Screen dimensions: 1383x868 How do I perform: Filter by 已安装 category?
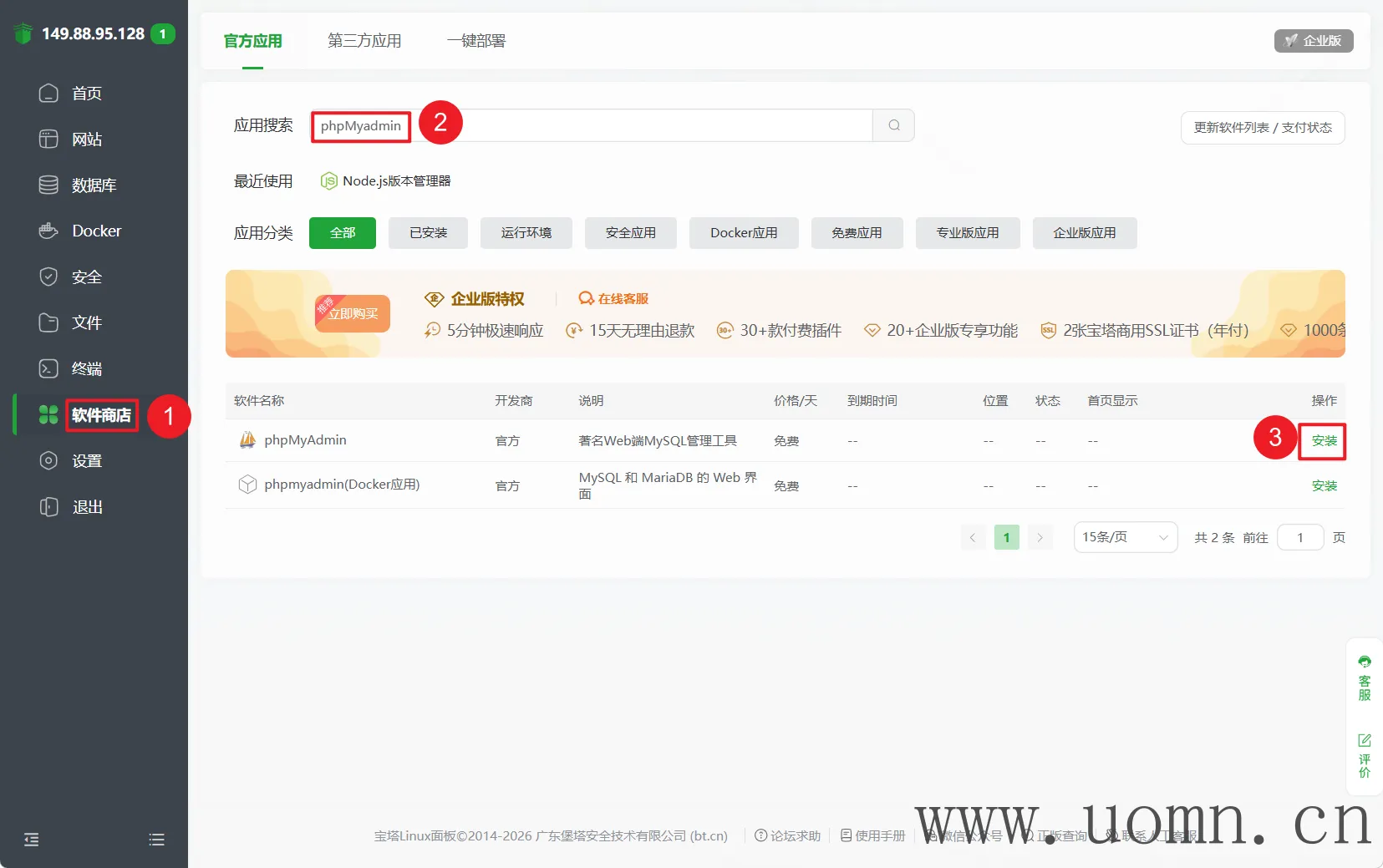coord(428,233)
